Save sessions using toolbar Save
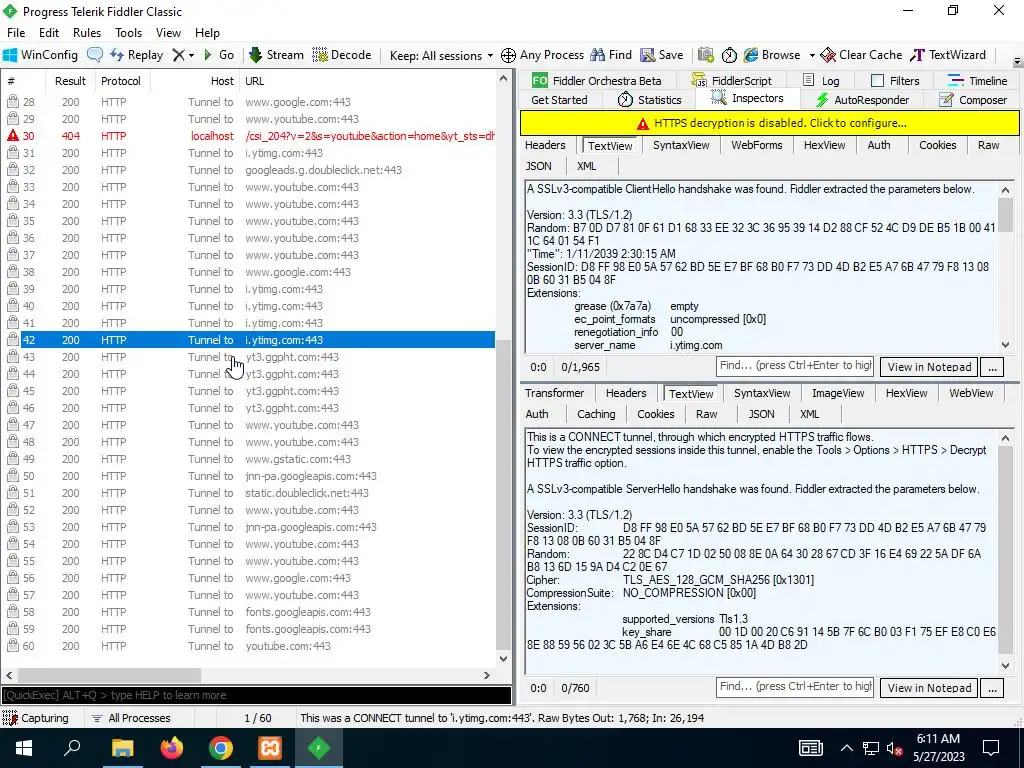Image resolution: width=1024 pixels, height=768 pixels. [x=662, y=55]
